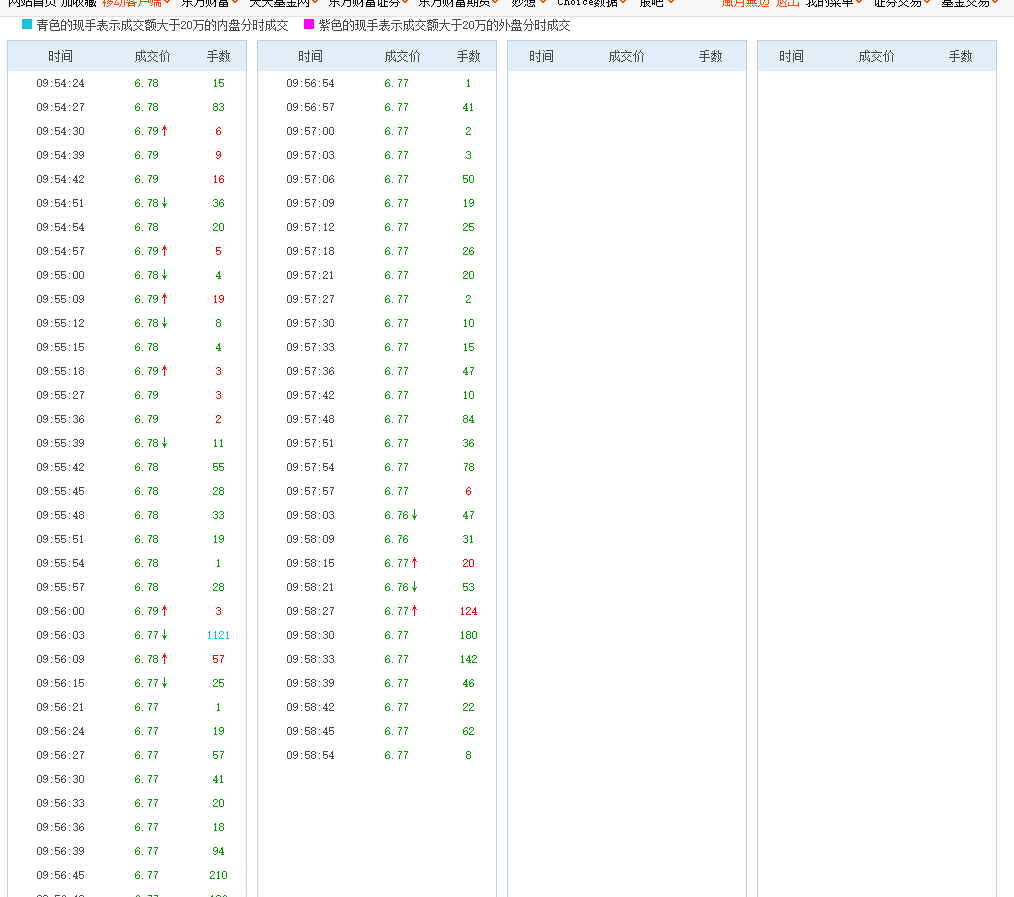Image resolution: width=1014 pixels, height=897 pixels.
Task: Click the 57 volume at 09:56:09
Action: [219, 659]
